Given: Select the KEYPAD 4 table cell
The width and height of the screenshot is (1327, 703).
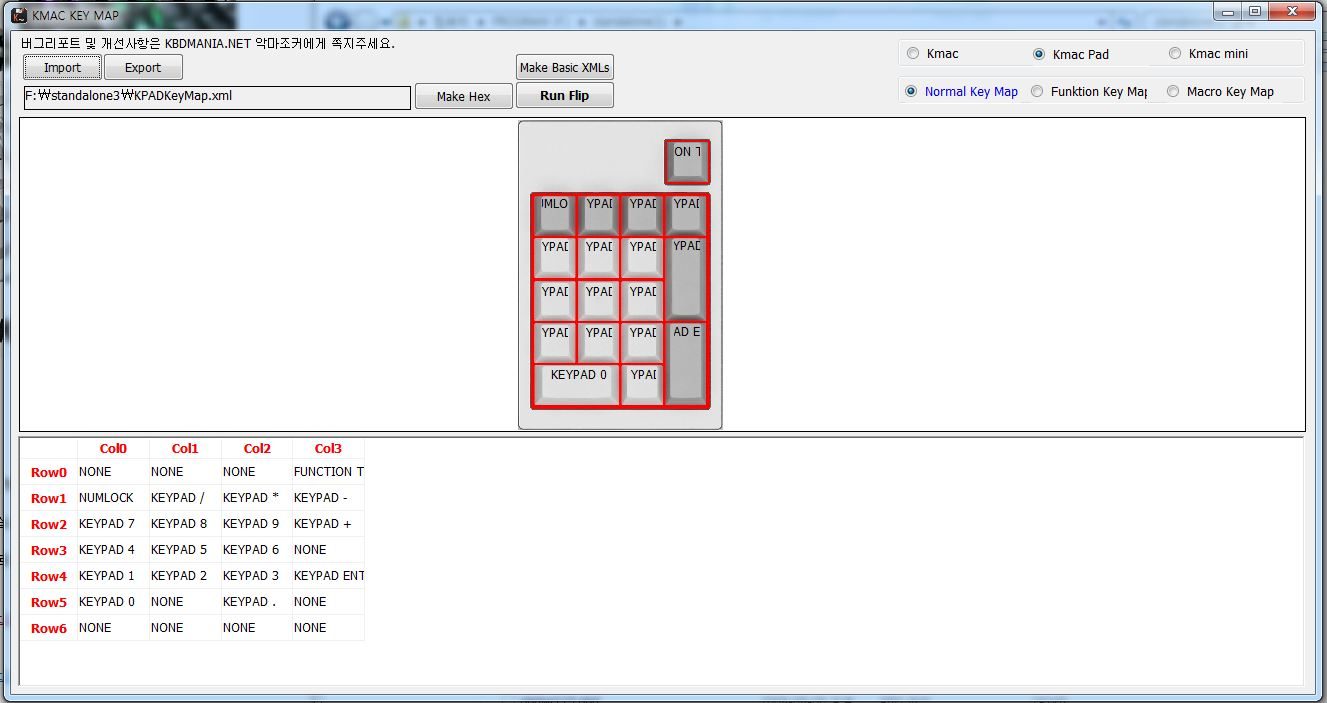Looking at the screenshot, I should [113, 550].
